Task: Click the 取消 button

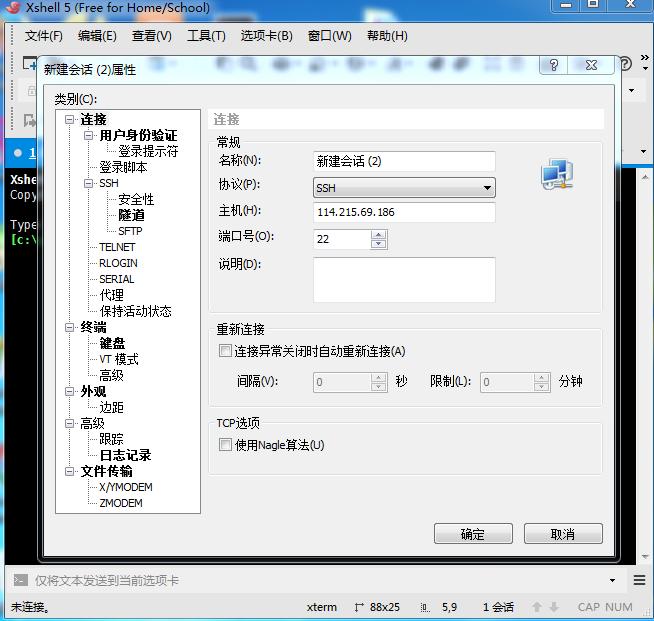Action: 563,534
